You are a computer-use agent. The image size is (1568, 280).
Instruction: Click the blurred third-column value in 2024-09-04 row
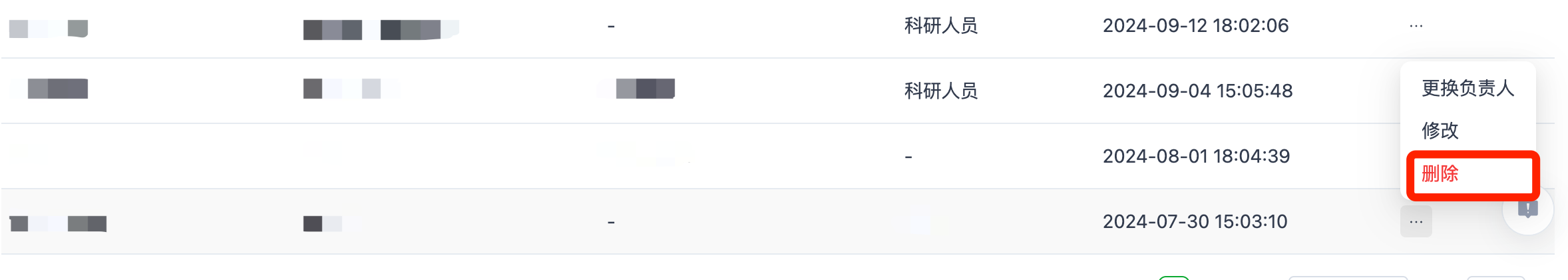pos(645,89)
